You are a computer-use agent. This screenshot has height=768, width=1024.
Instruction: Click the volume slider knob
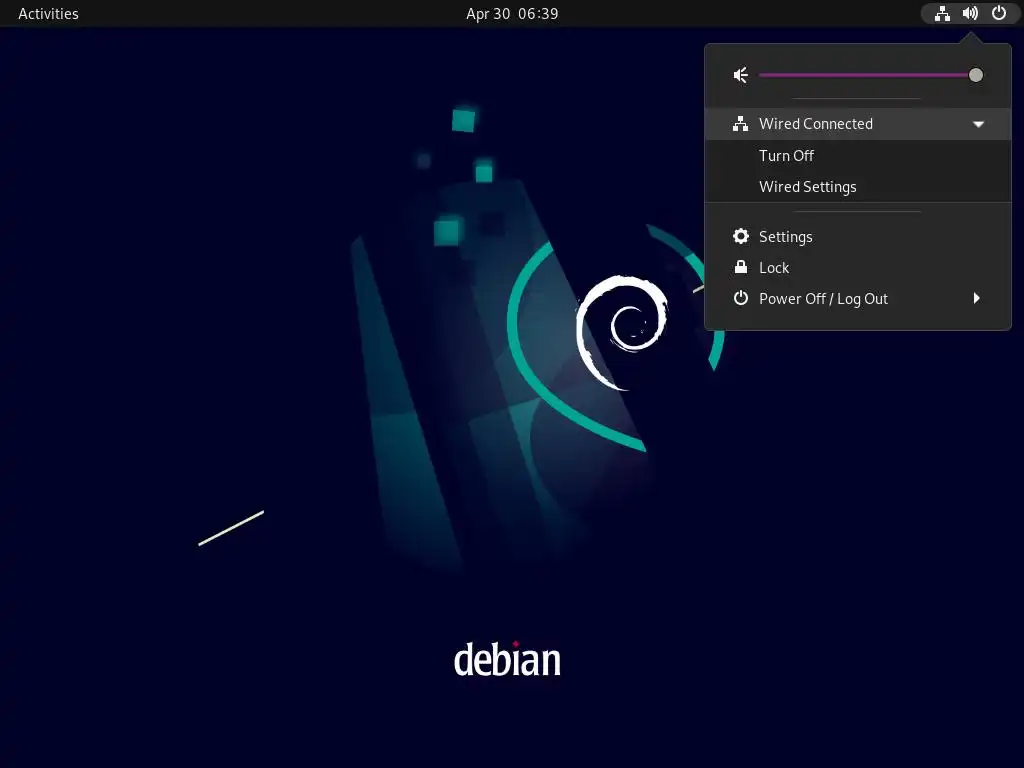point(976,75)
